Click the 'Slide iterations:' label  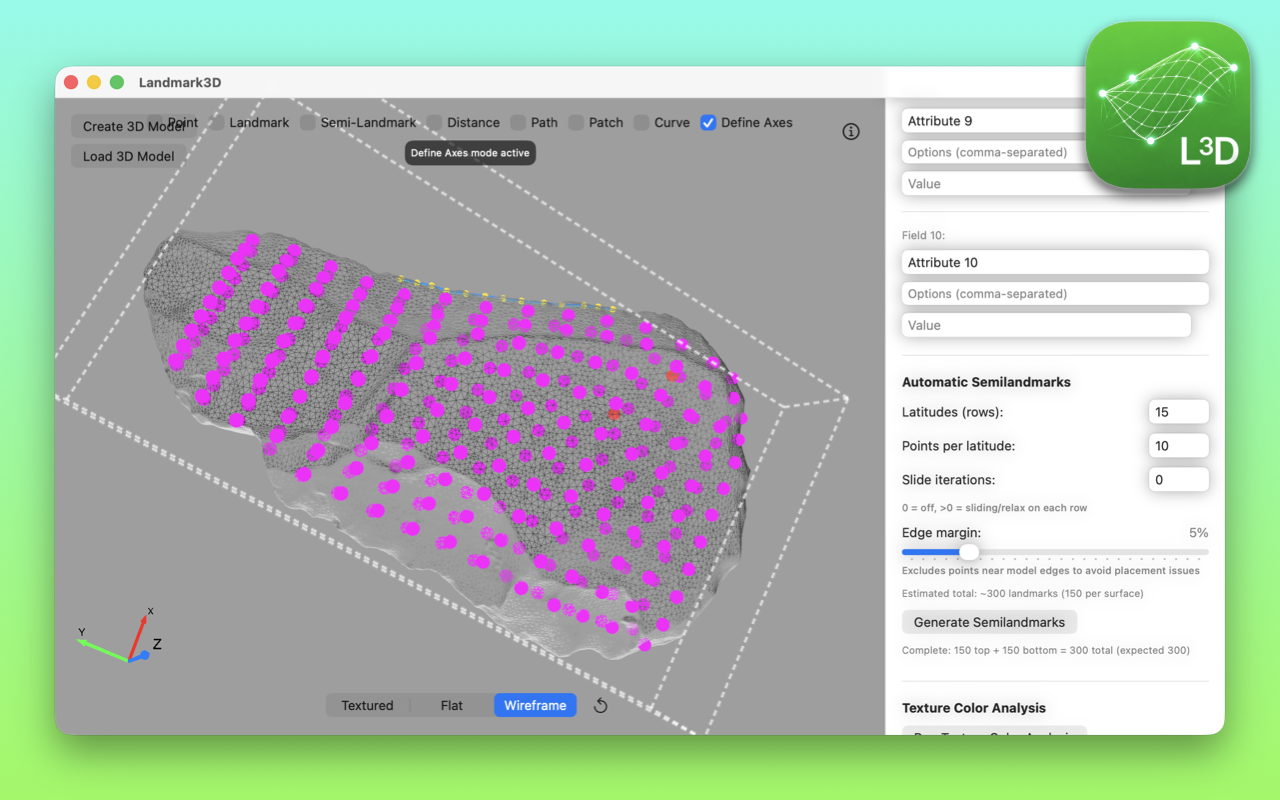pos(948,480)
